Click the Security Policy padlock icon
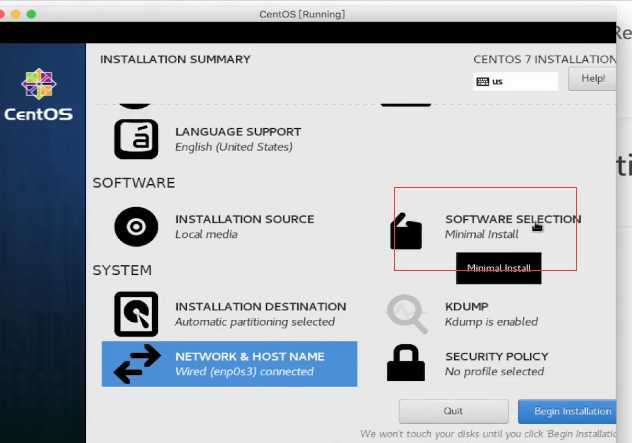The height and width of the screenshot is (443, 632). click(x=406, y=363)
